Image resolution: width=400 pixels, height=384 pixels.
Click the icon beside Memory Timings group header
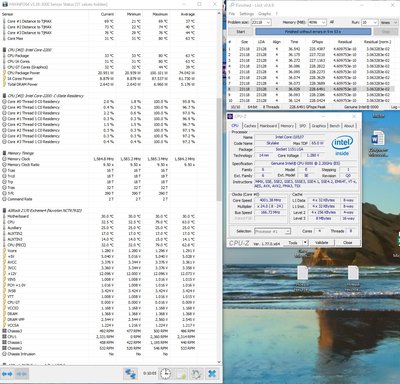coord(4,153)
